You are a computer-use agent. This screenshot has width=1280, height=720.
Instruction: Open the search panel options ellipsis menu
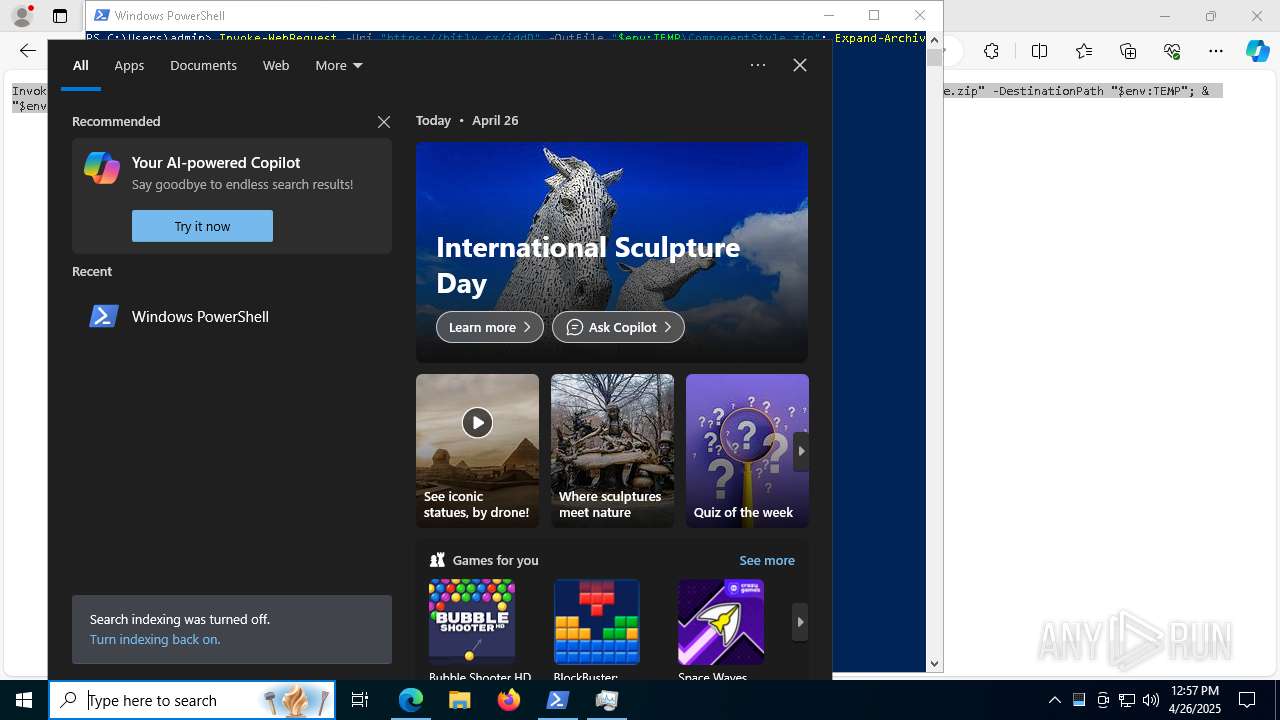(x=758, y=65)
